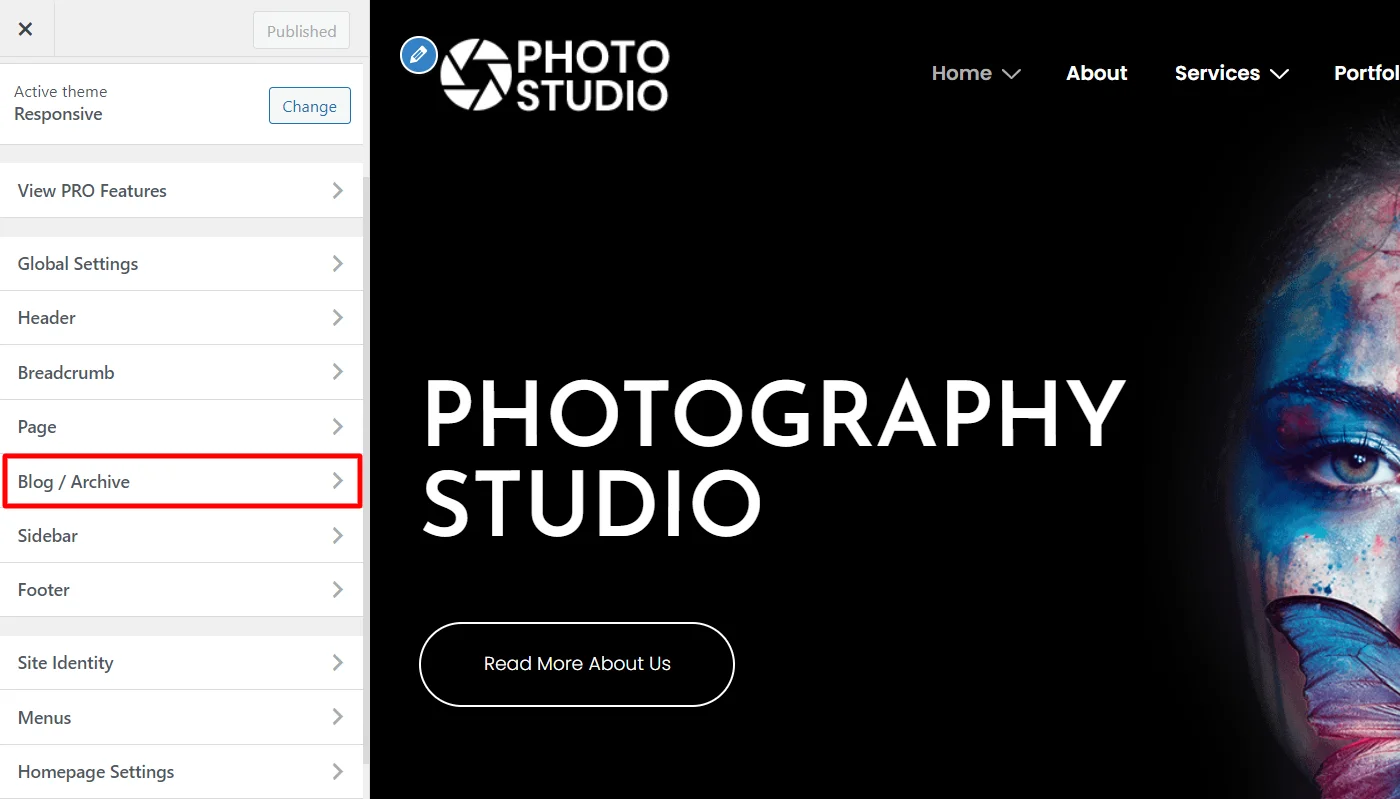This screenshot has width=1400, height=799.
Task: Close the Customizer with the X icon
Action: click(x=26, y=29)
